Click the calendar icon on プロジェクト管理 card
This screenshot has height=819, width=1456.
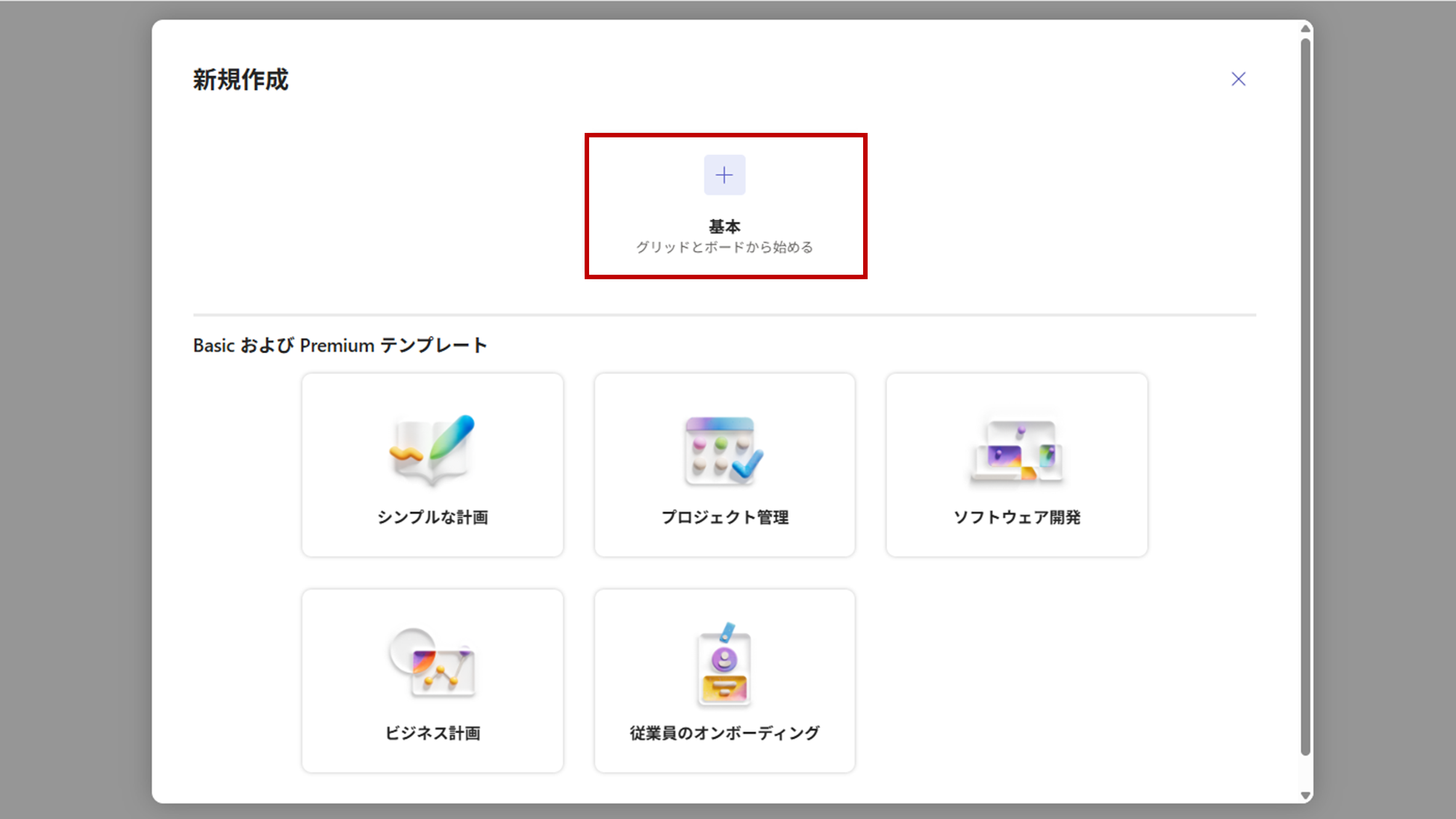pos(724,448)
